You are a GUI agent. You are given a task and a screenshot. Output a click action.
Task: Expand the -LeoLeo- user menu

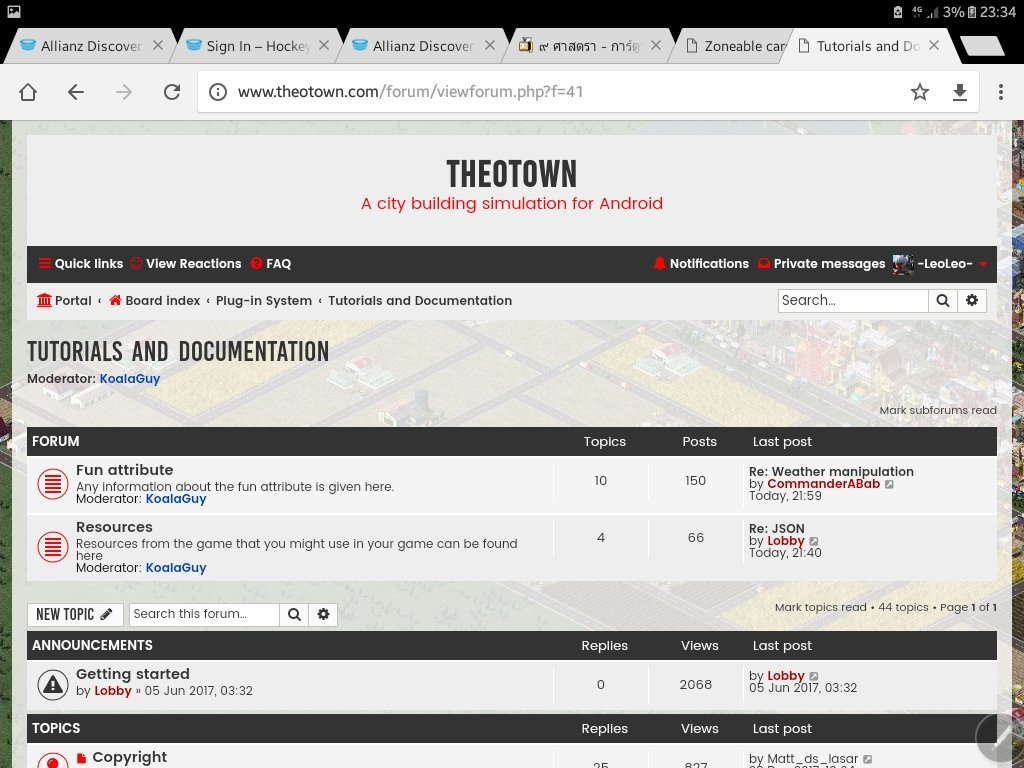coord(952,264)
